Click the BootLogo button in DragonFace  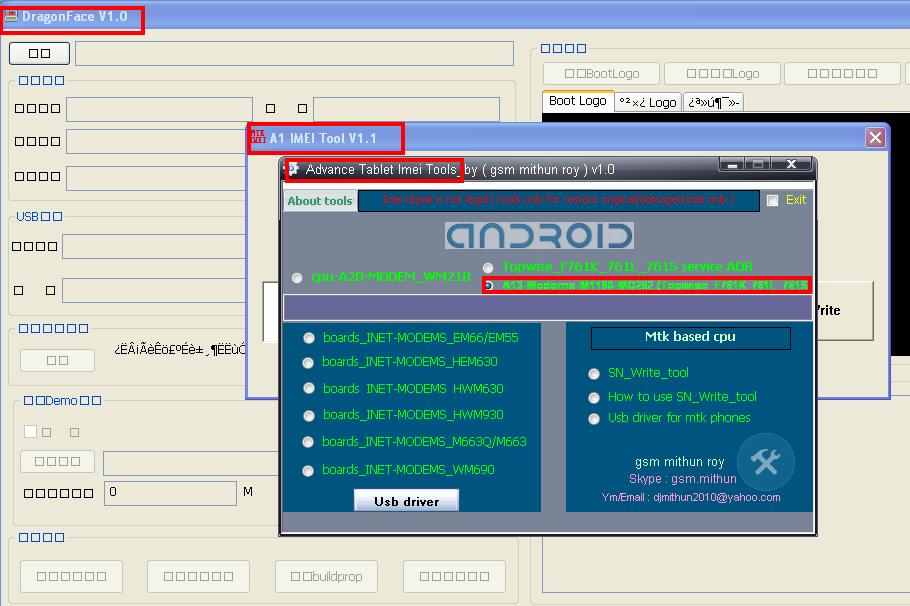[x=601, y=74]
